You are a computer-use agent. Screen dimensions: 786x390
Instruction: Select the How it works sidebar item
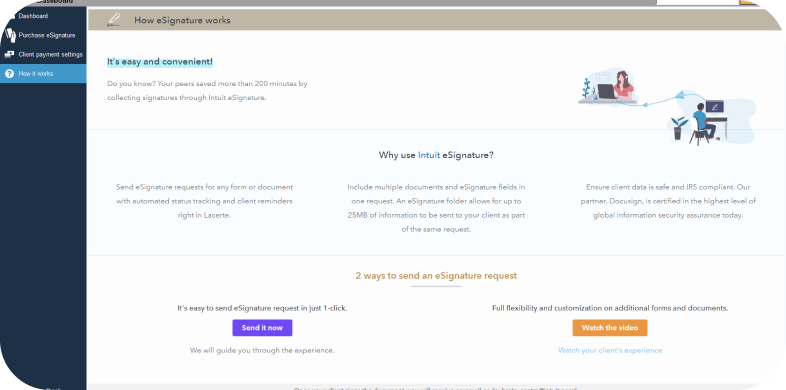[43, 74]
